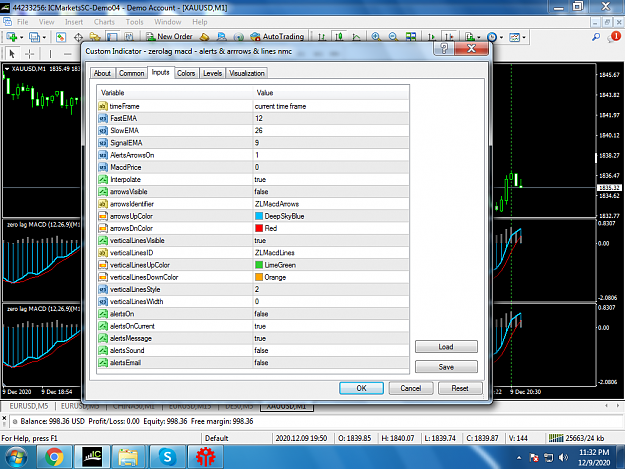The image size is (625, 469).
Task: Switch to the About tab
Action: (102, 73)
